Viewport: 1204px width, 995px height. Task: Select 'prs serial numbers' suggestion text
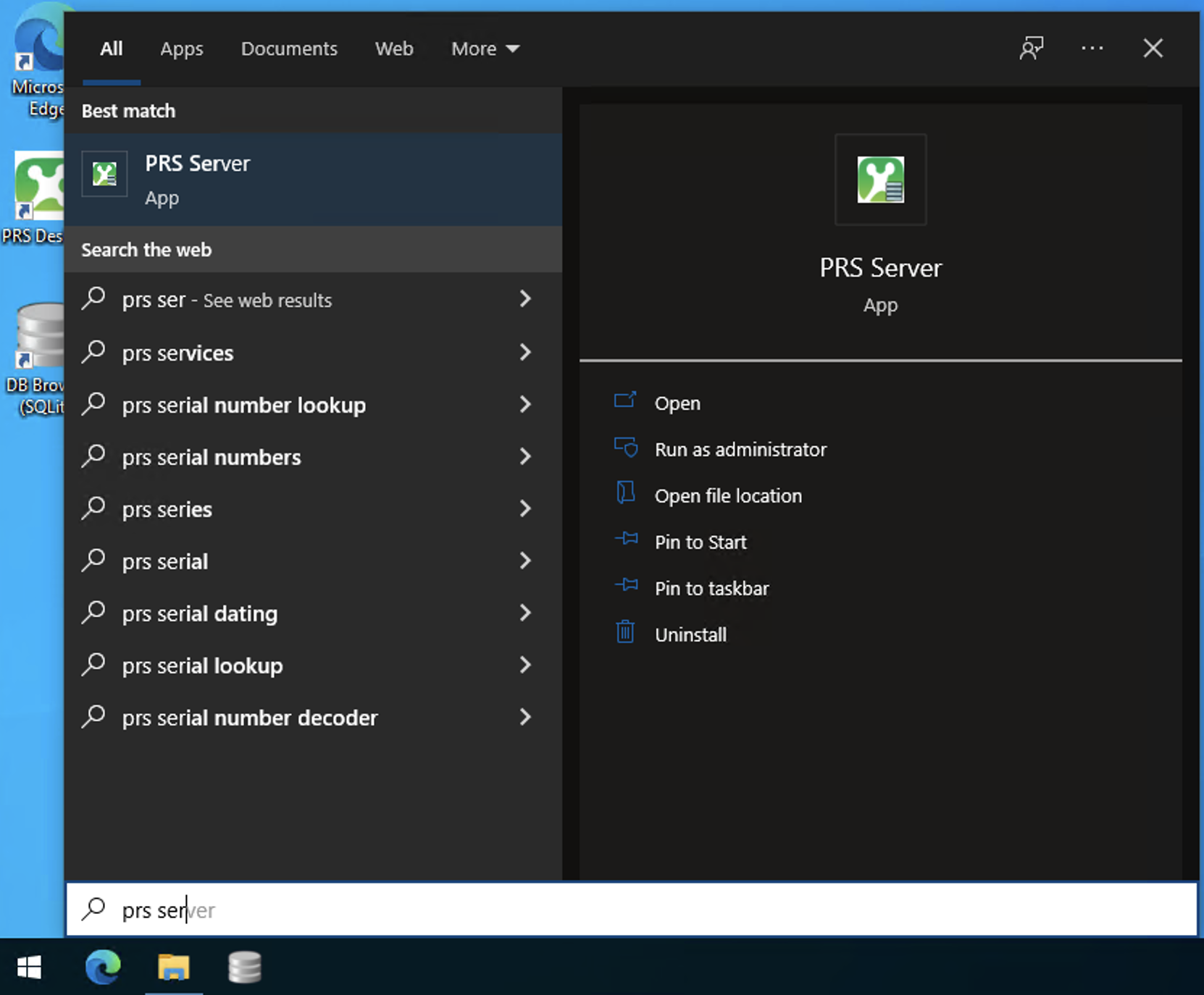click(x=212, y=457)
